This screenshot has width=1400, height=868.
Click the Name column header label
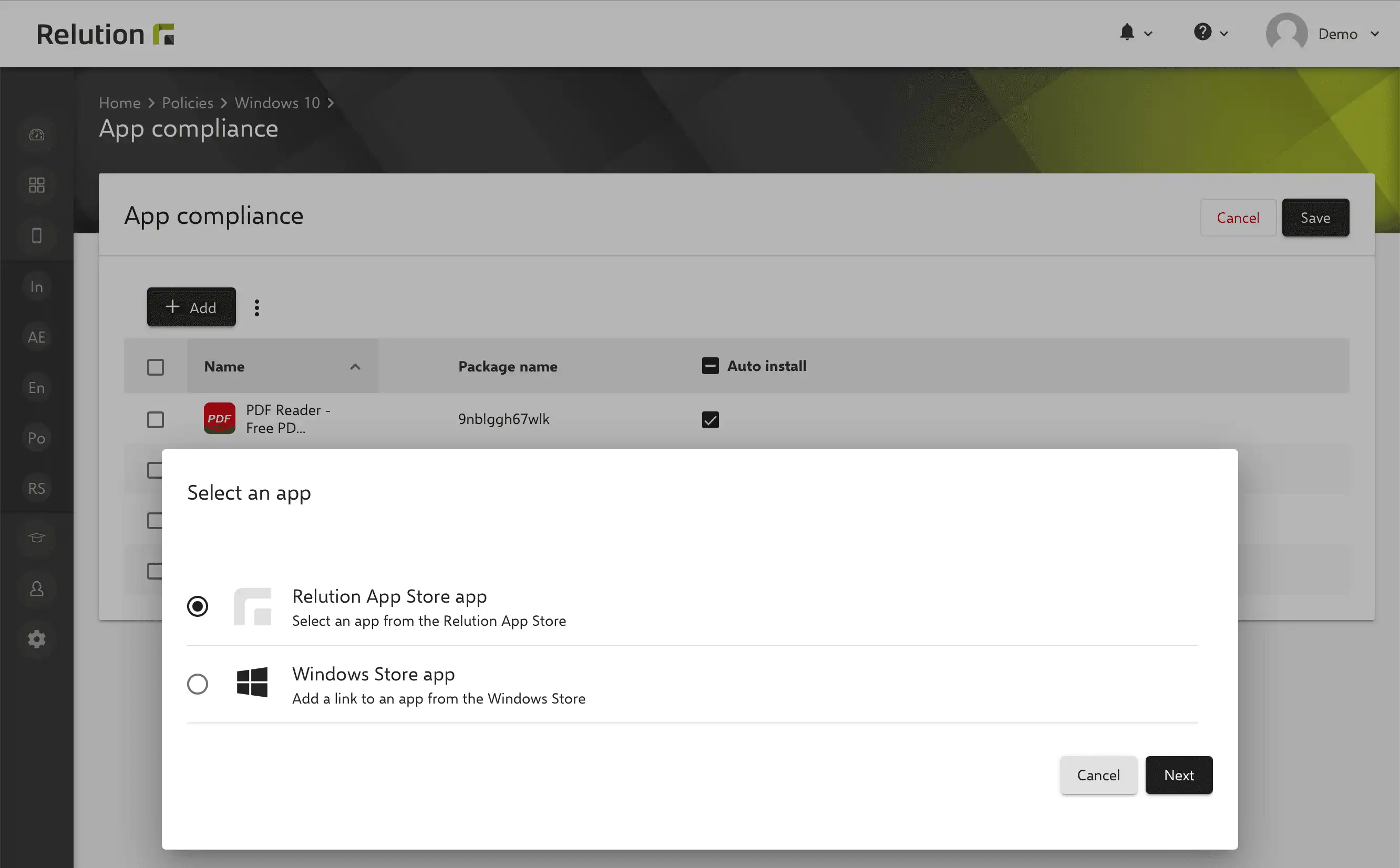(224, 366)
